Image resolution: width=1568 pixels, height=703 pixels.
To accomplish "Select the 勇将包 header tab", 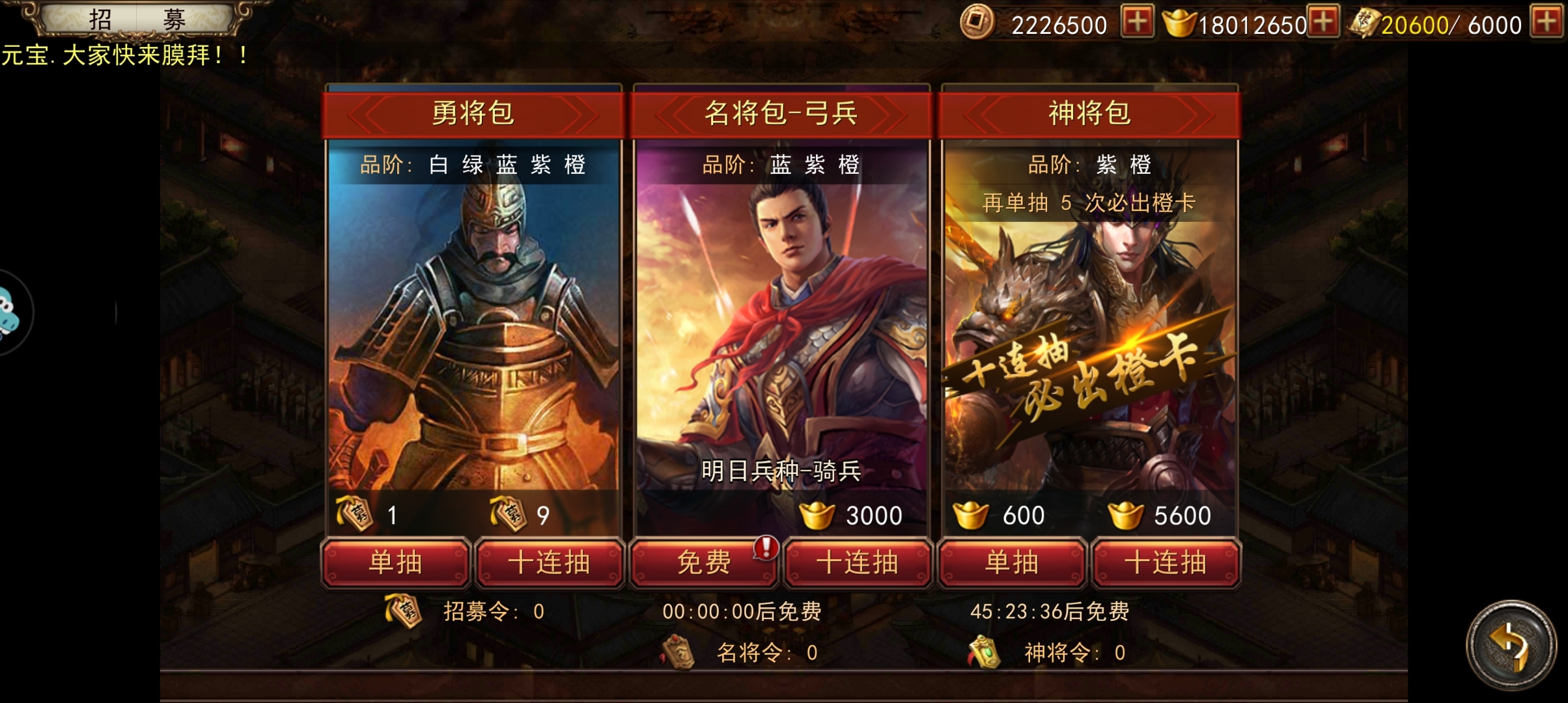I will pyautogui.click(x=473, y=114).
